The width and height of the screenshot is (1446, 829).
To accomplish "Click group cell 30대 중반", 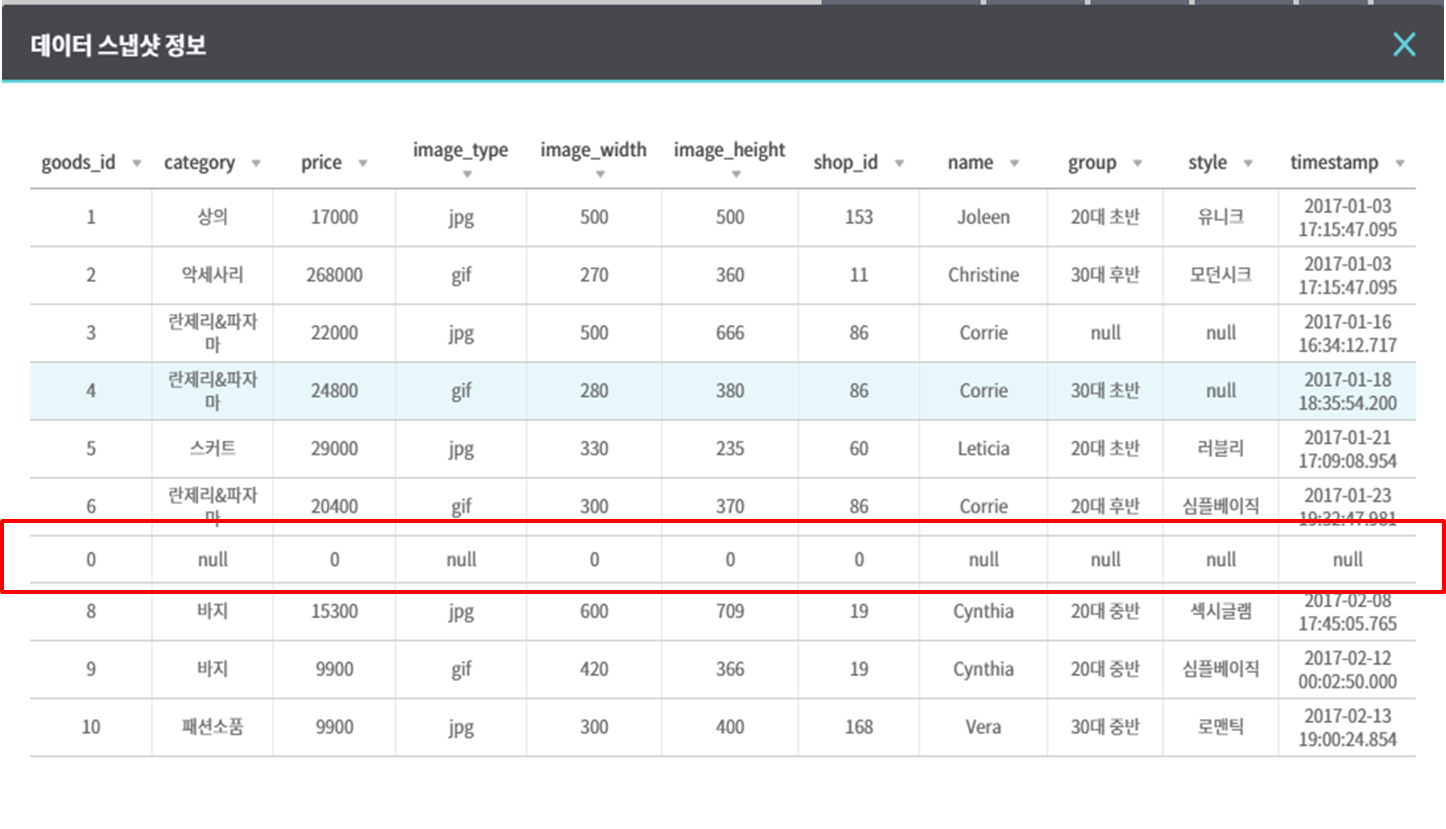I will (1105, 727).
